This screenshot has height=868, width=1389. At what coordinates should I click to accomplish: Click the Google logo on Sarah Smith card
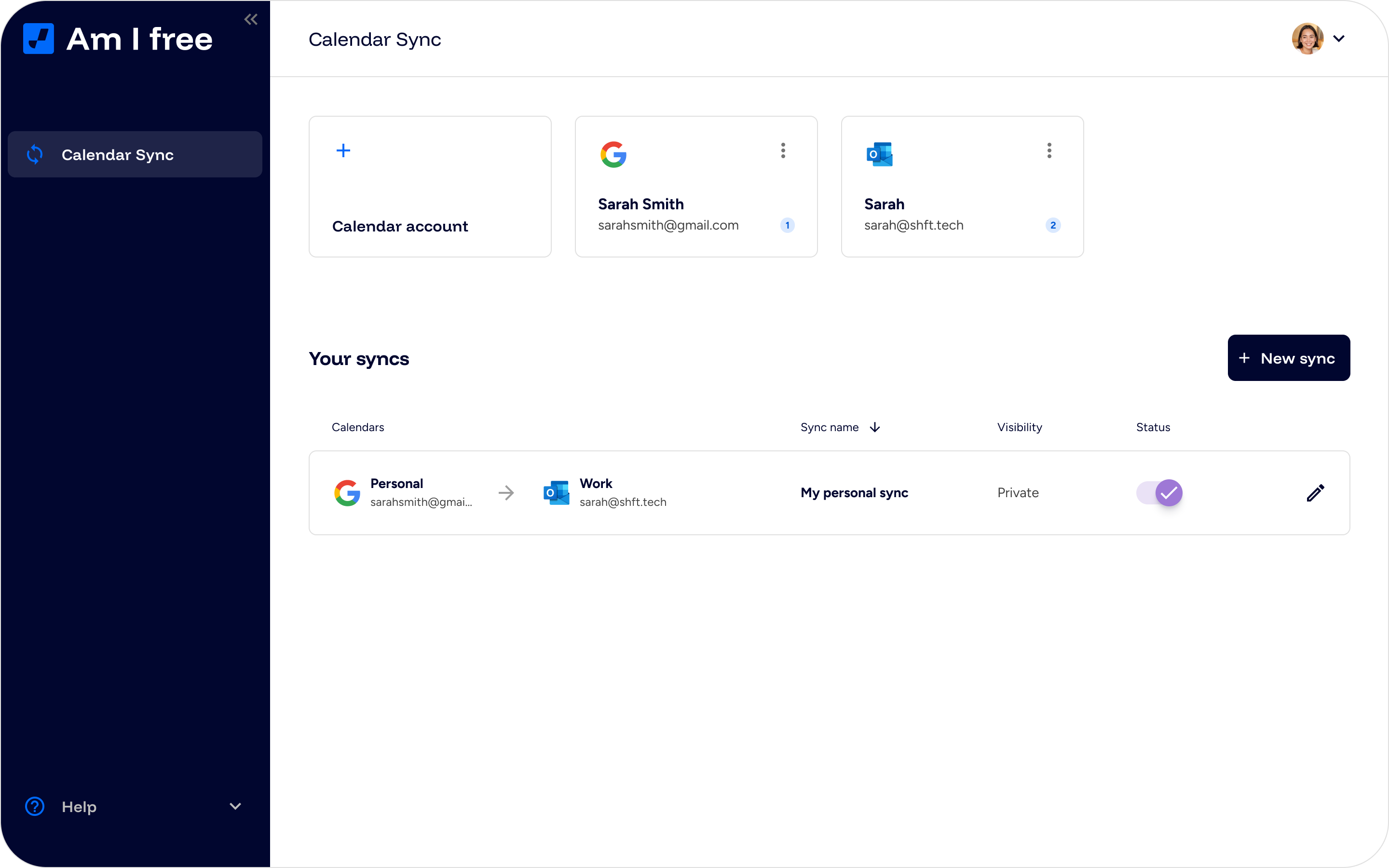[613, 154]
